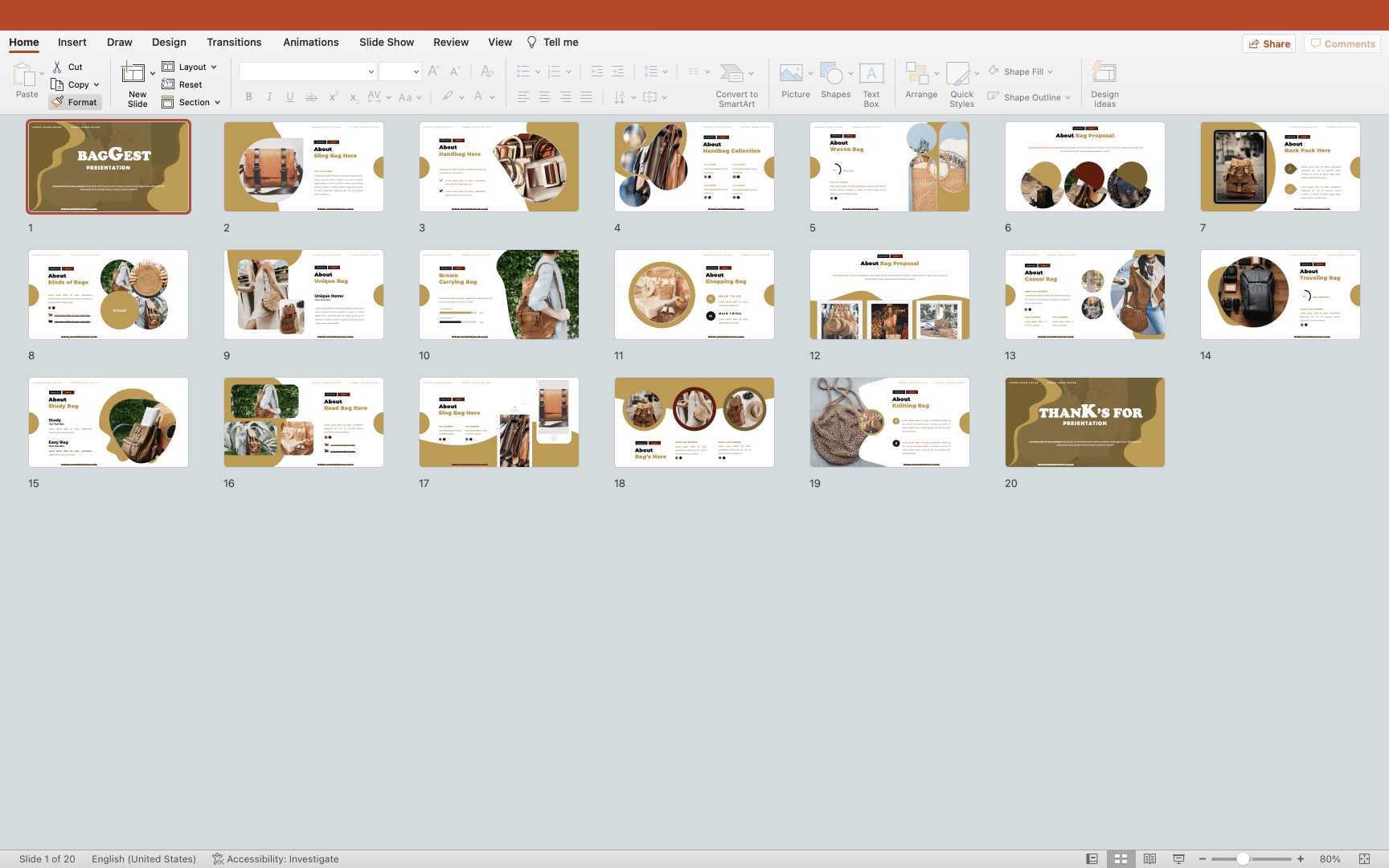Click the zoom slider handle
1389x868 pixels.
pos(1243,859)
